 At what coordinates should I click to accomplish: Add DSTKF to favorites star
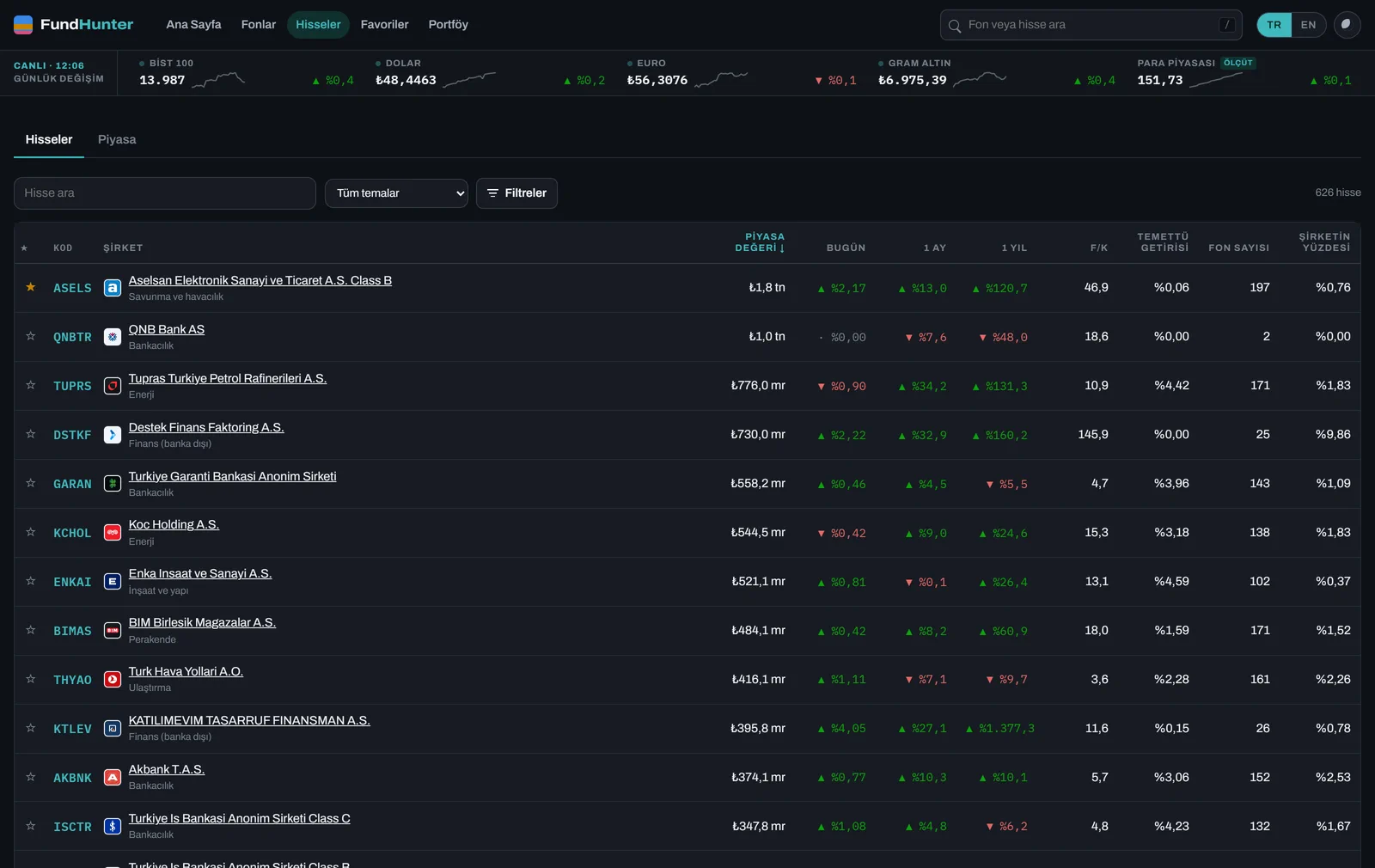point(31,434)
